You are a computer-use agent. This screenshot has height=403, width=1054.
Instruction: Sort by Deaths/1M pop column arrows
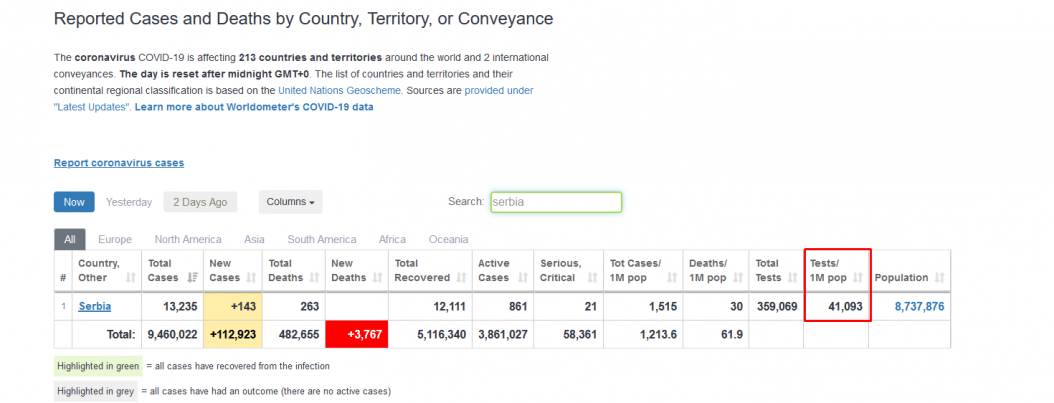(x=737, y=277)
